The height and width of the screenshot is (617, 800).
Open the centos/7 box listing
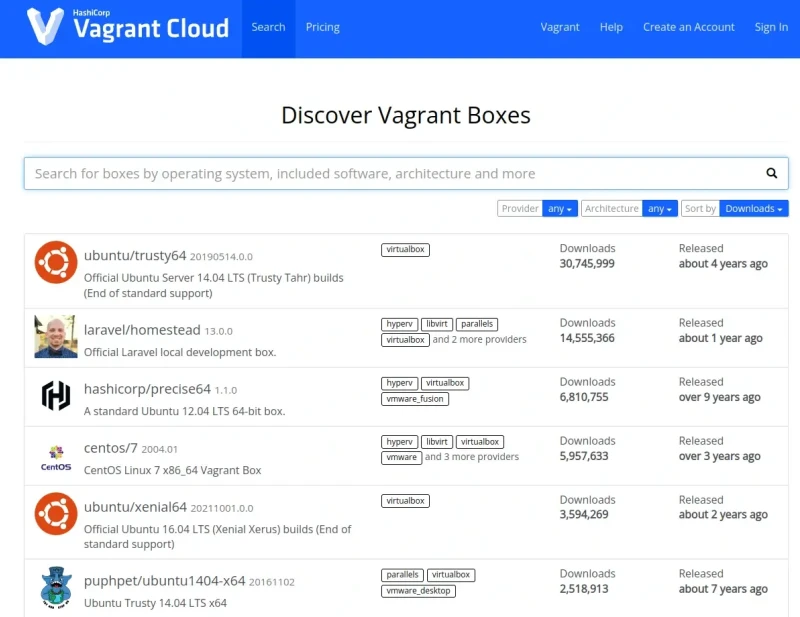click(110, 448)
